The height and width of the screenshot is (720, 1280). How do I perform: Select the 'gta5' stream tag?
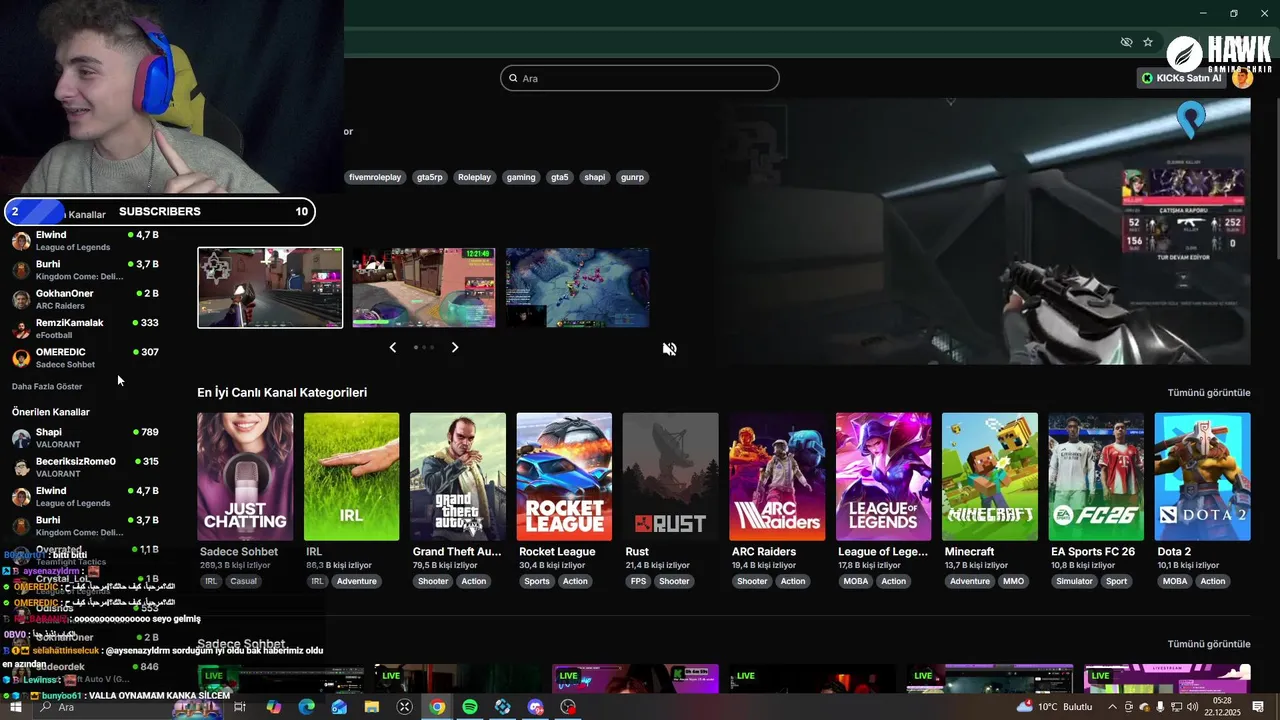click(x=560, y=177)
